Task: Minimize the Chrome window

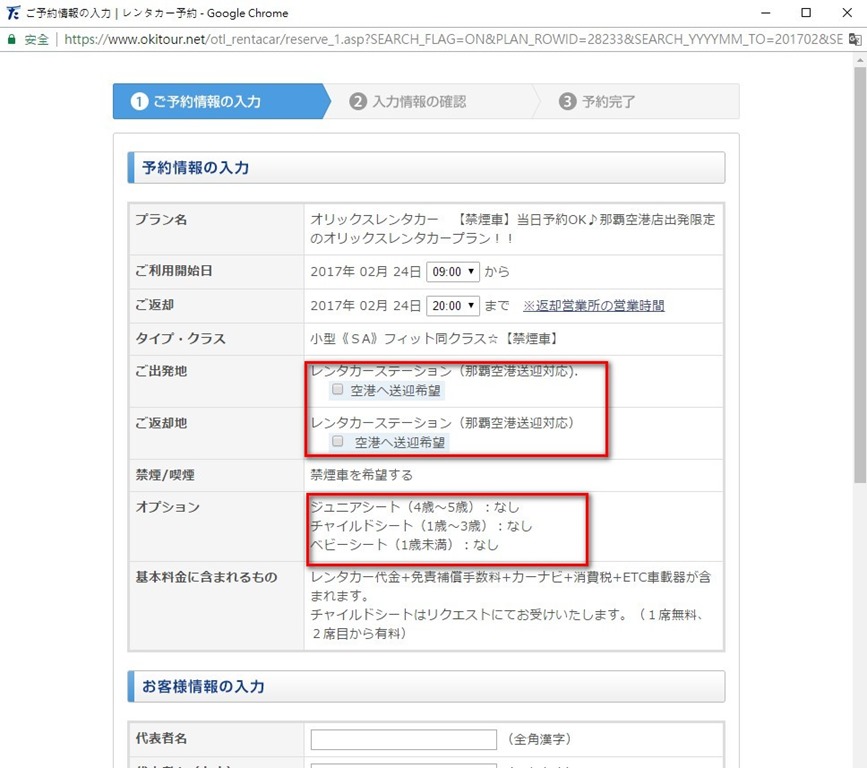Action: pos(761,13)
